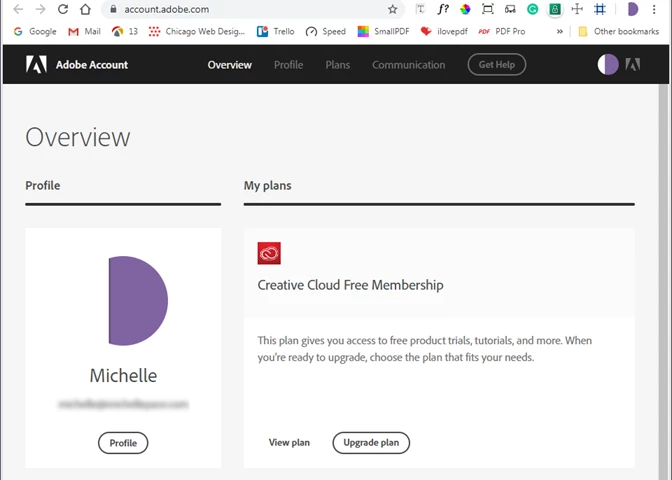Open the Gmail Mail bookmark
Screen dimensions: 672x480
tap(84, 31)
